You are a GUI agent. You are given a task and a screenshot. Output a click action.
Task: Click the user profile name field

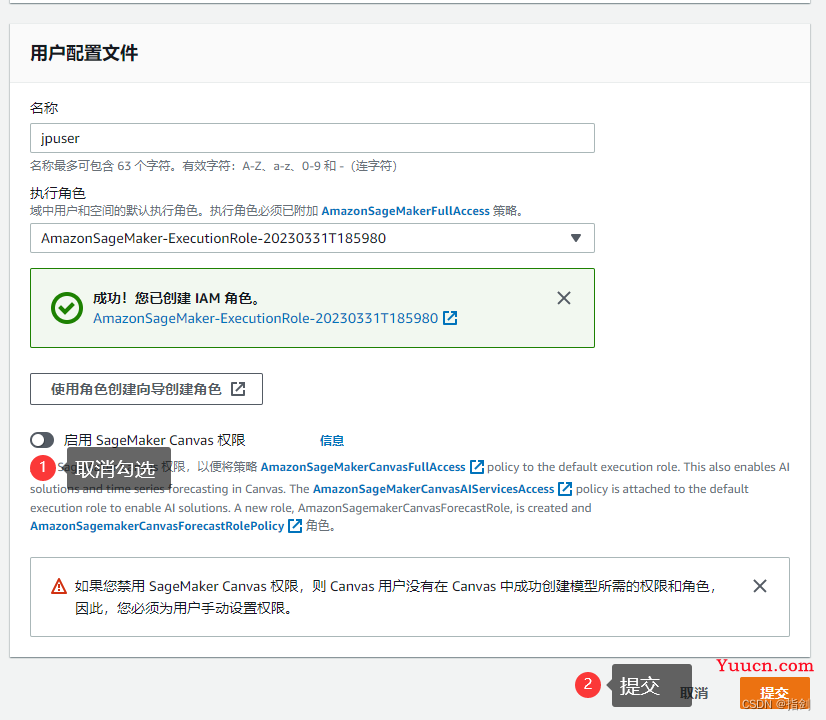[x=312, y=138]
